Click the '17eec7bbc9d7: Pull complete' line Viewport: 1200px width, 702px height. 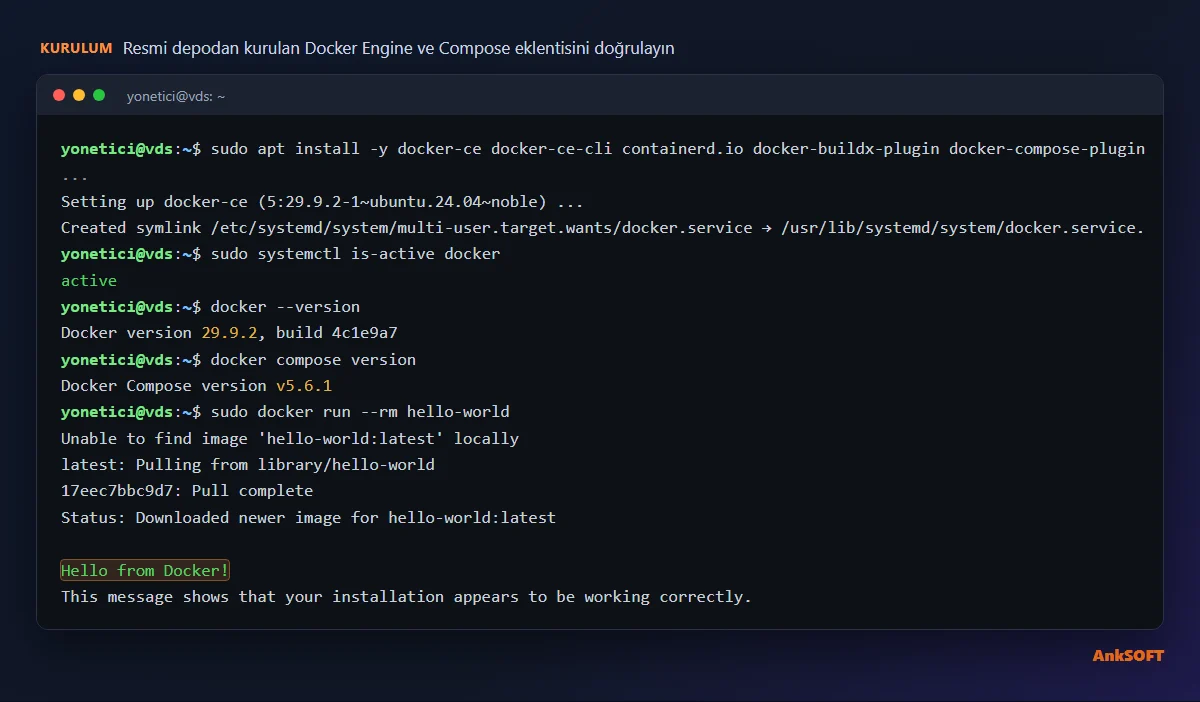[187, 491]
